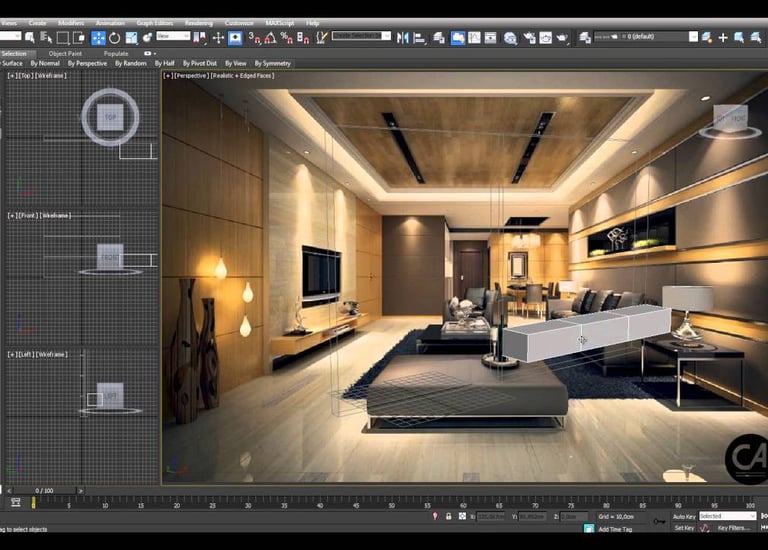This screenshot has height=550, width=768.
Task: Switch to the Populate ribbon tab
Action: pyautogui.click(x=116, y=53)
